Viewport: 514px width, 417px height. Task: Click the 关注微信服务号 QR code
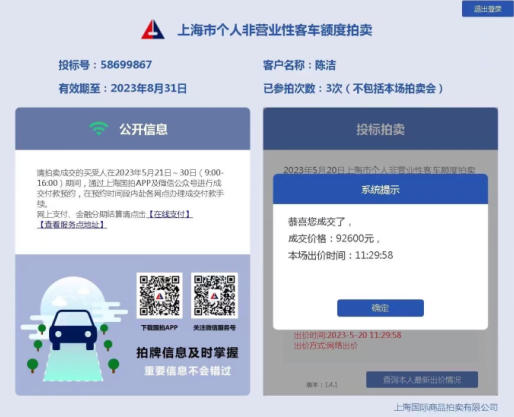(214, 295)
